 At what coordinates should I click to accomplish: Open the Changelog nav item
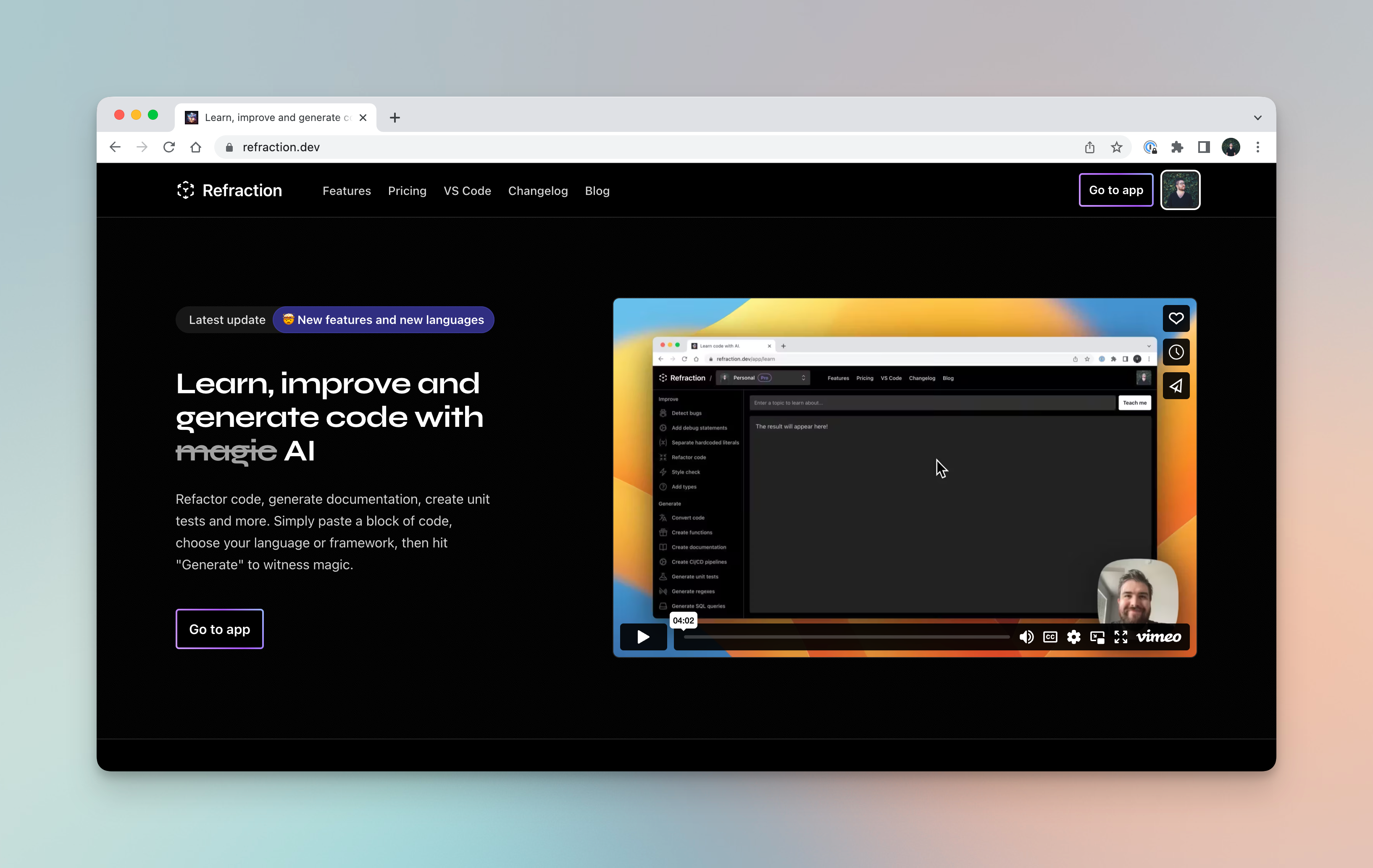click(x=538, y=191)
